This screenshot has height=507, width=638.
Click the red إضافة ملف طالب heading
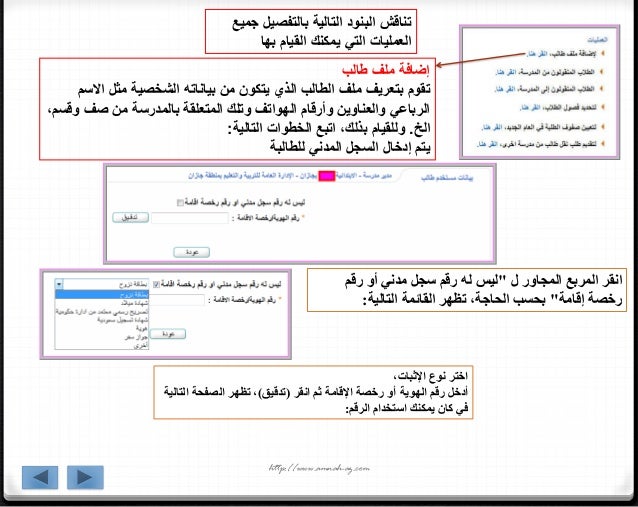click(385, 69)
